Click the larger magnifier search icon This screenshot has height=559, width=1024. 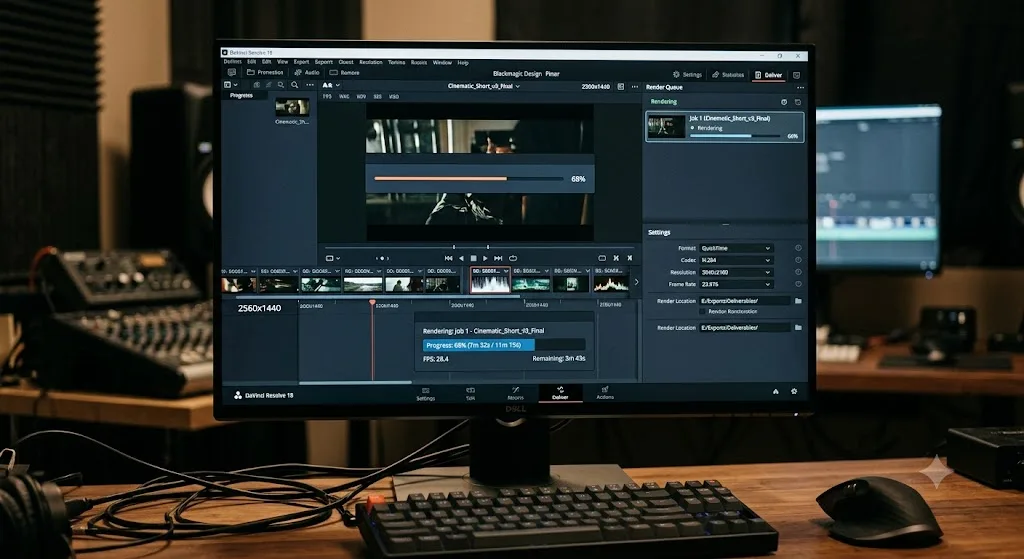[295, 85]
